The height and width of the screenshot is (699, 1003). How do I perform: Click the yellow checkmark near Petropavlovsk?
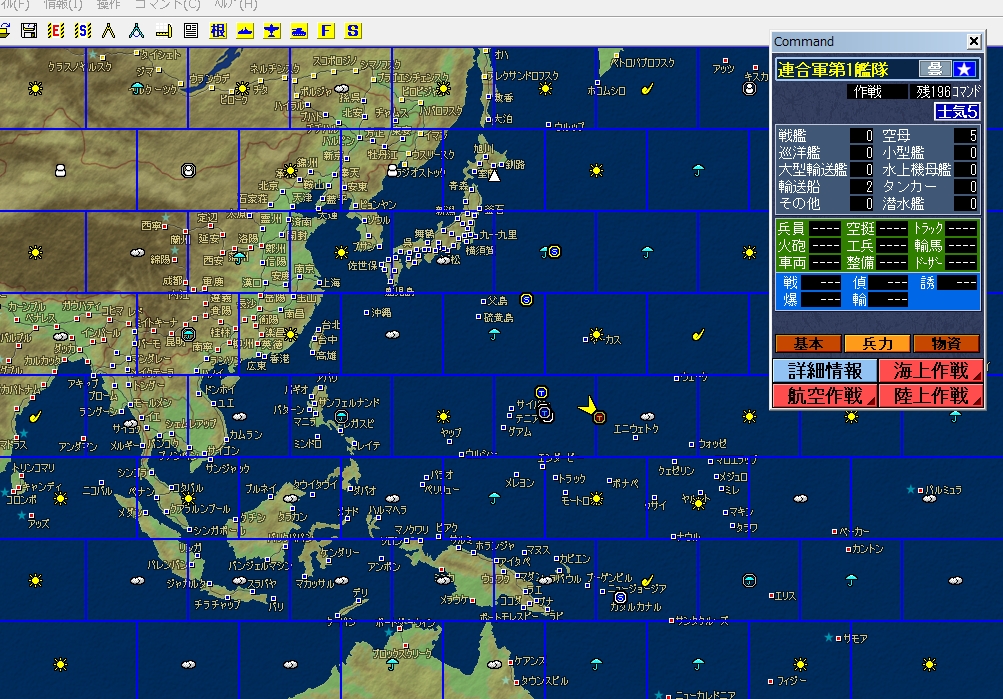tap(647, 89)
